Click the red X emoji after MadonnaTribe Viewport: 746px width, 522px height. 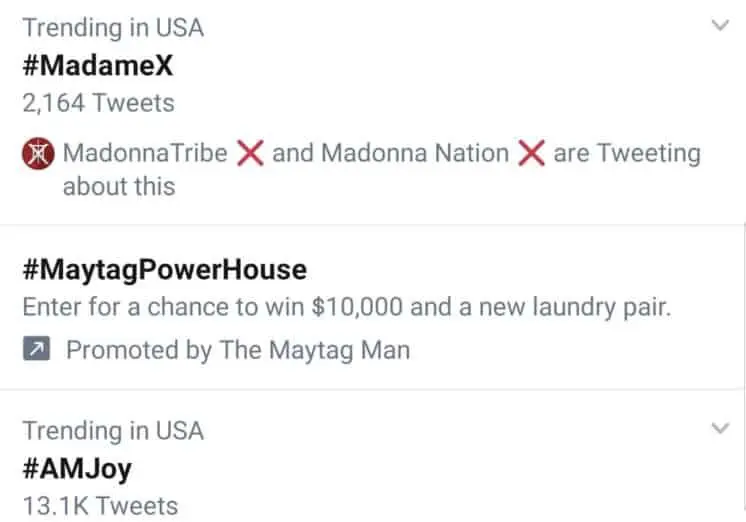[249, 154]
